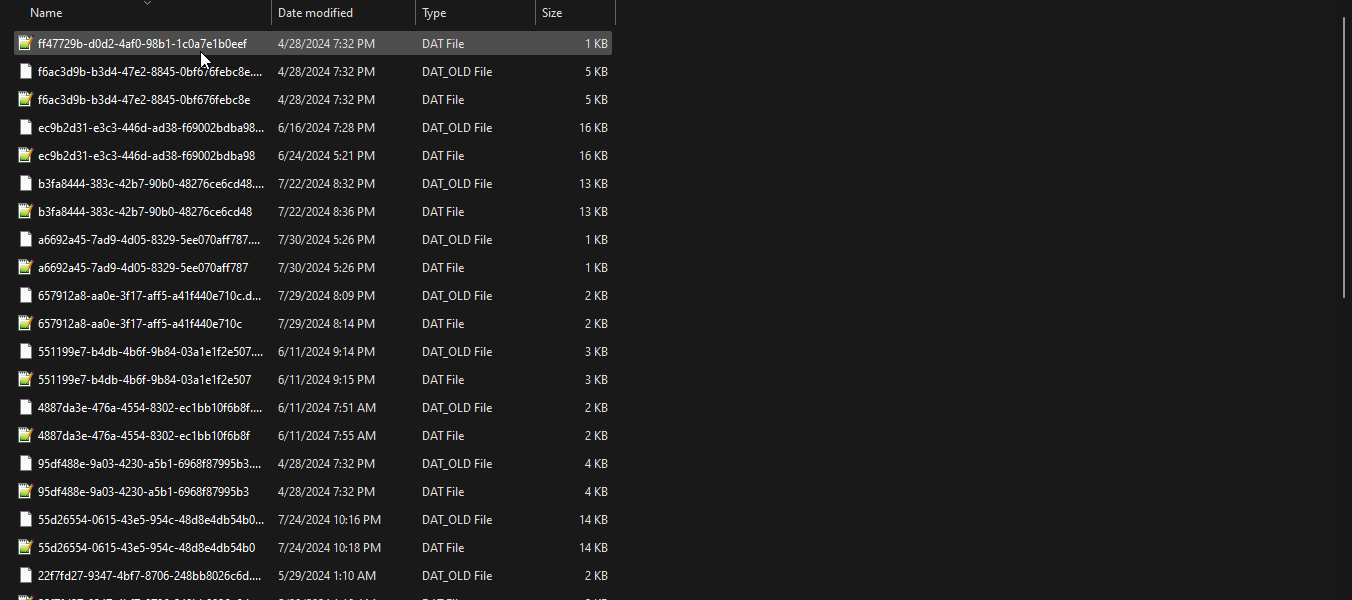This screenshot has width=1352, height=600.
Task: Select the f6ac3d9b DAT file row
Action: pos(140,99)
